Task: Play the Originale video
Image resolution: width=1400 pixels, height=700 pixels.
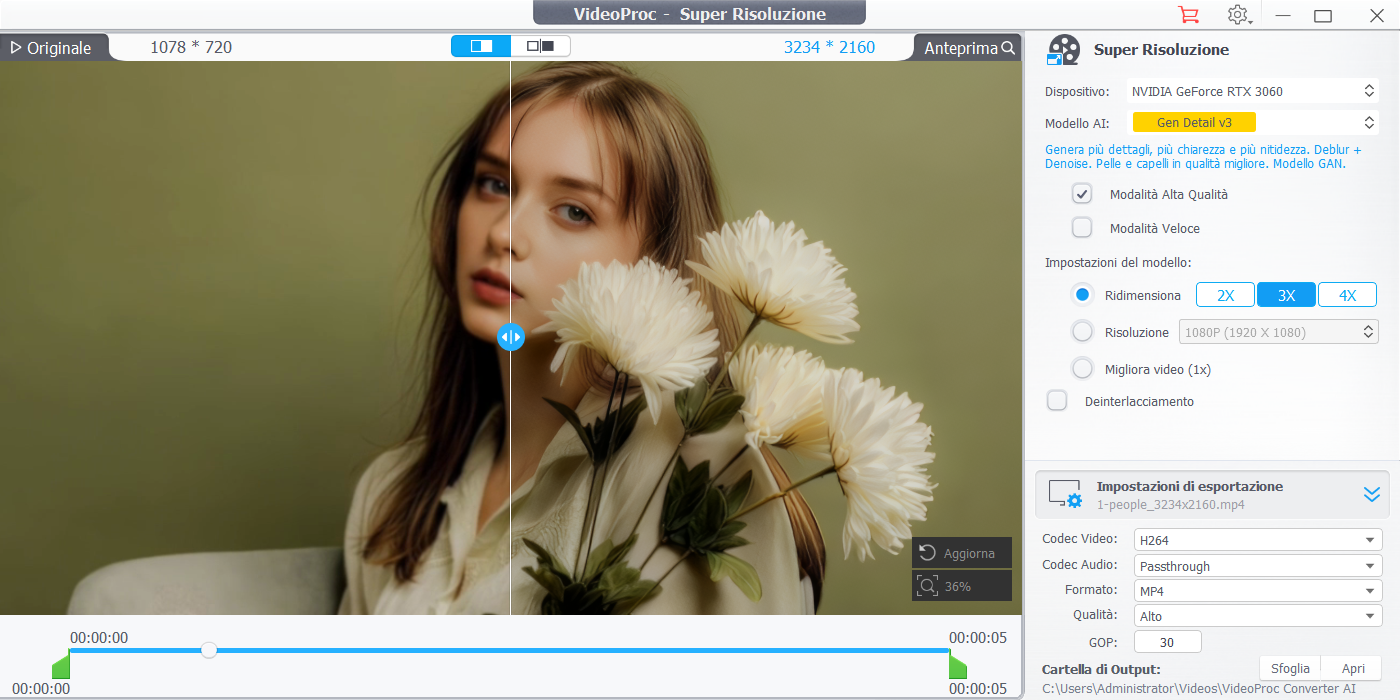Action: click(x=16, y=48)
